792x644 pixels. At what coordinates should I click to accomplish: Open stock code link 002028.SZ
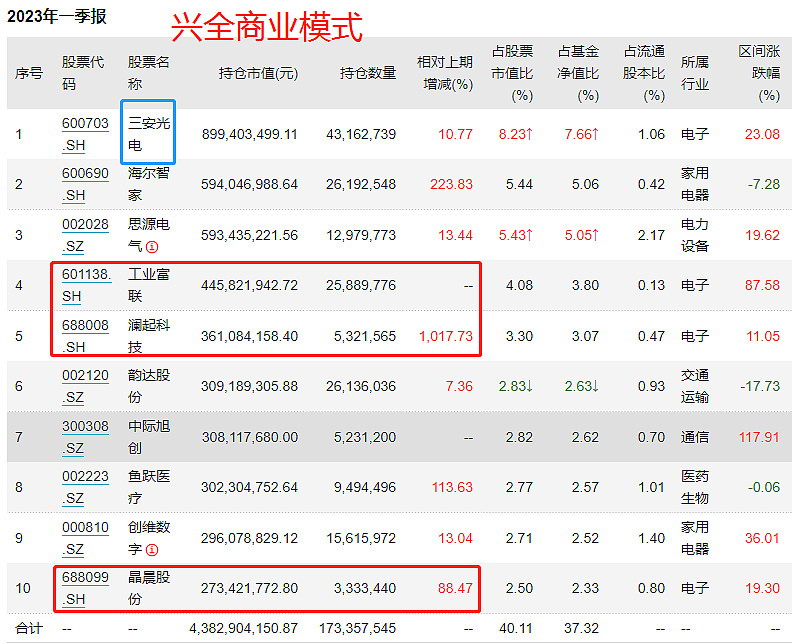coord(85,235)
